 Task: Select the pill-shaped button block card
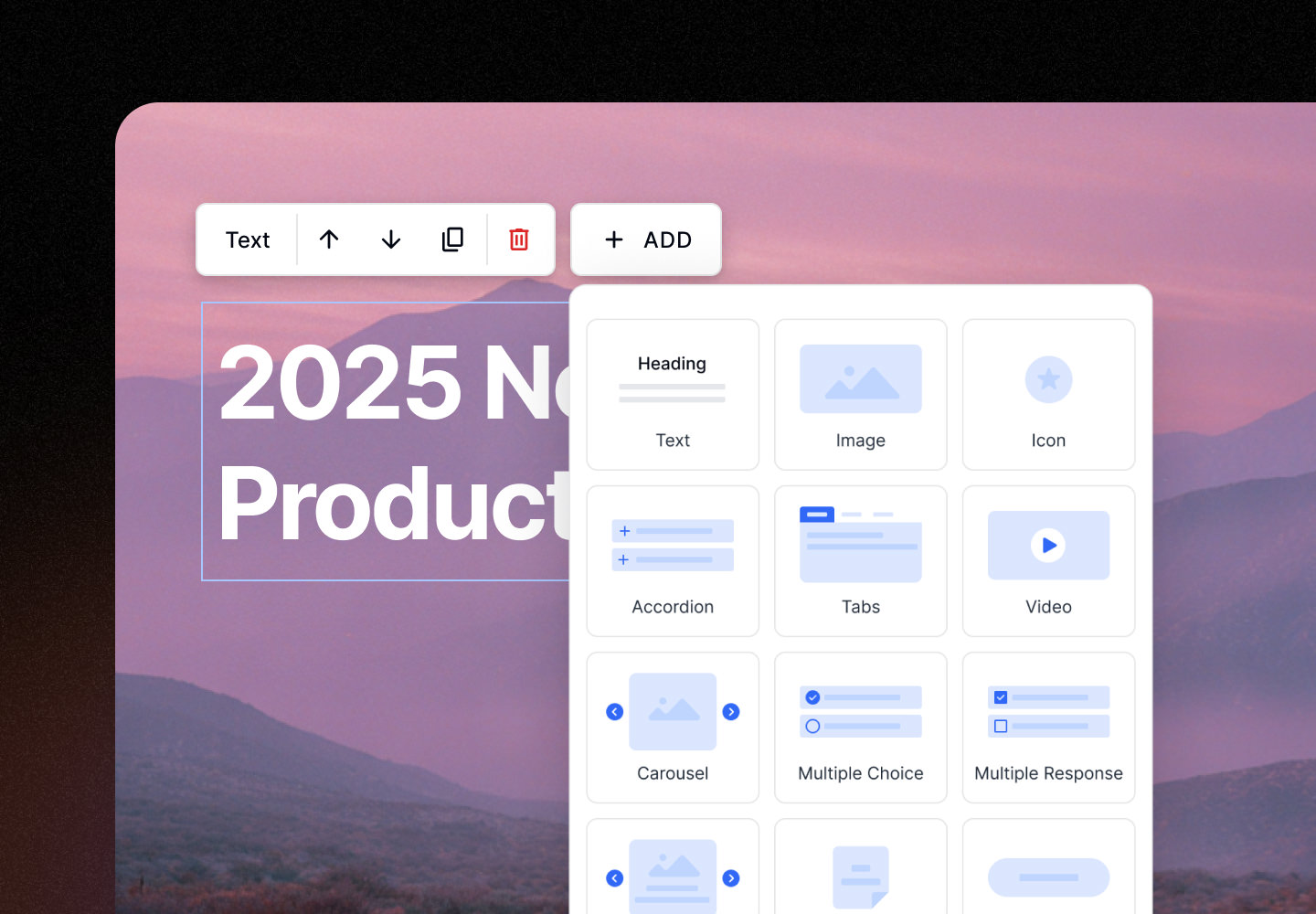[x=1049, y=867]
